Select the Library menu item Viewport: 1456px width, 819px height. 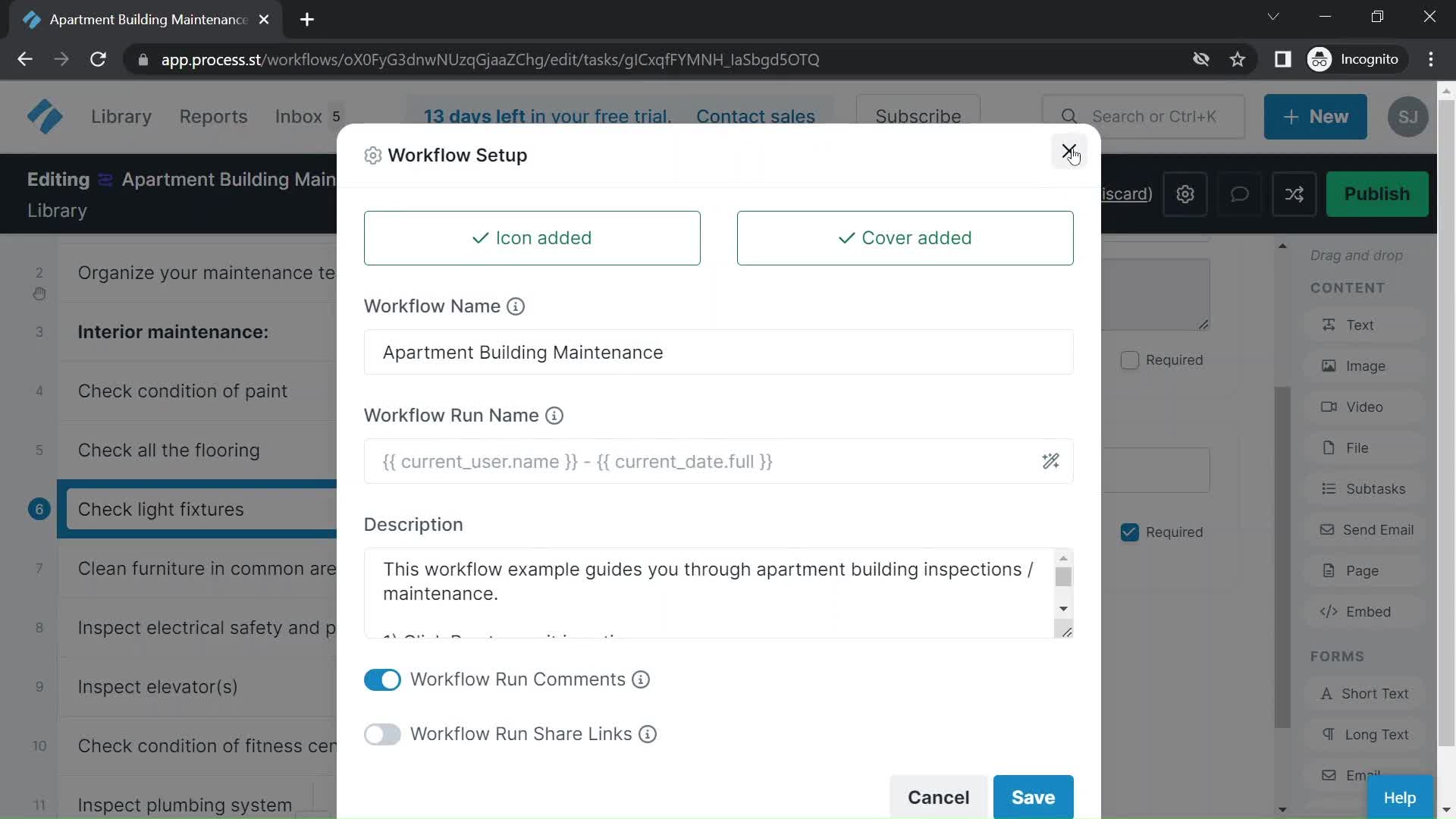pos(121,117)
